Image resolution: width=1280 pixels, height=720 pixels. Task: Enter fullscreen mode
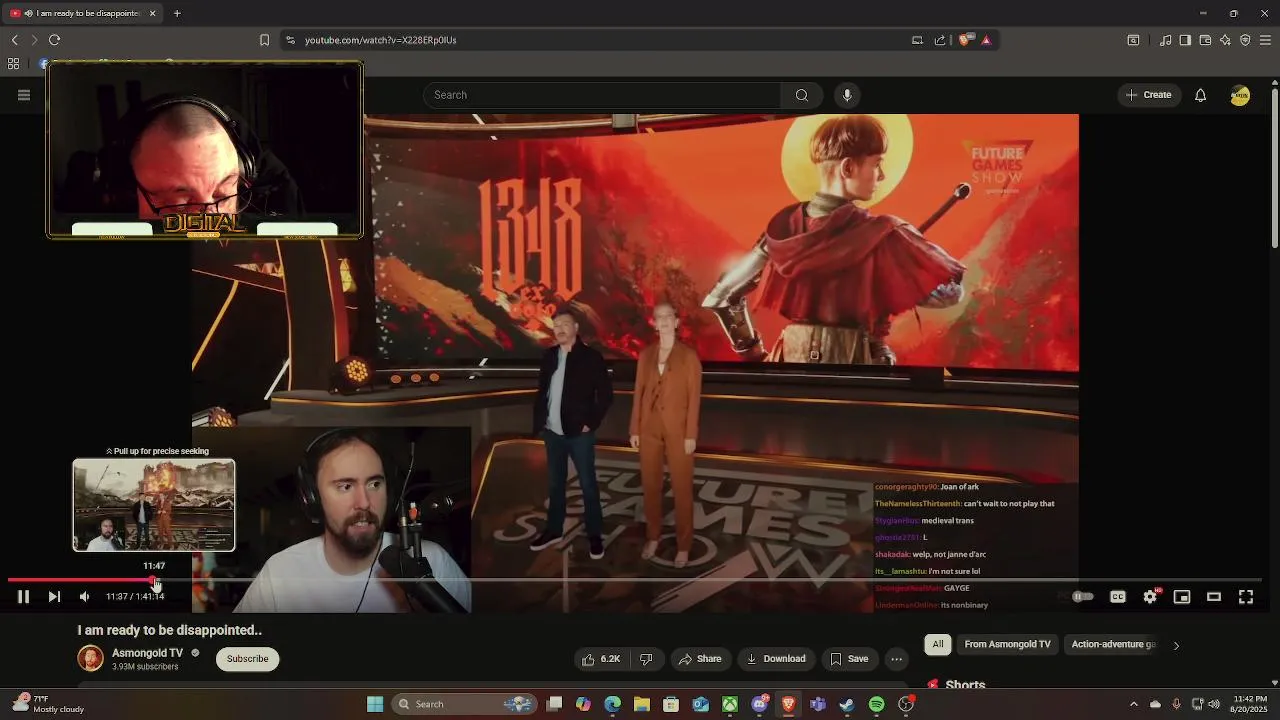coord(1246,597)
